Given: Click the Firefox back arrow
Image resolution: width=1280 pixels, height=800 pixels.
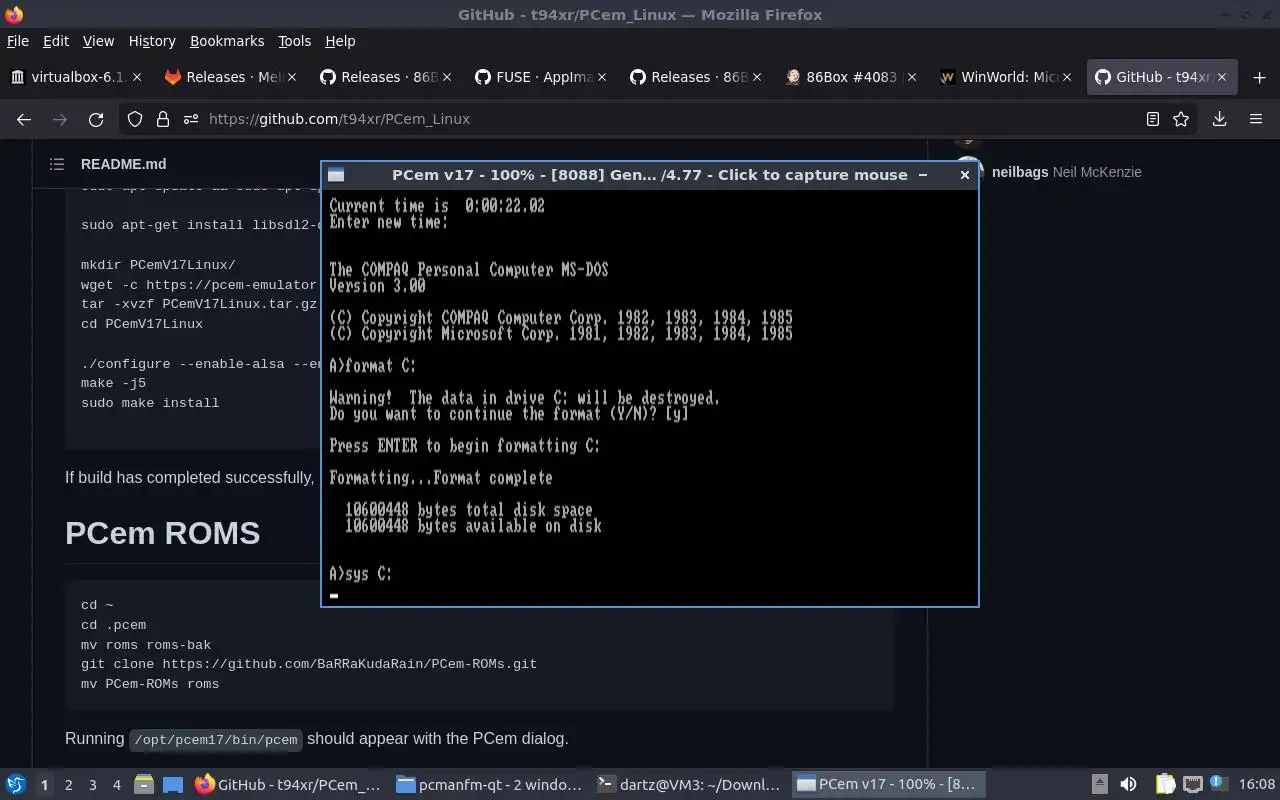Looking at the screenshot, I should click(24, 119).
